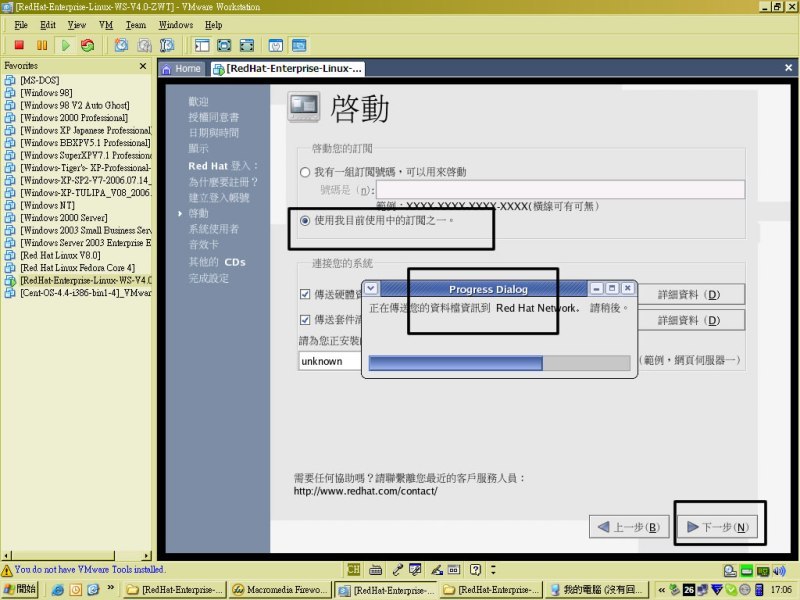
Task: Select [MS-DOS] in Favorites
Action: pyautogui.click(x=40, y=80)
